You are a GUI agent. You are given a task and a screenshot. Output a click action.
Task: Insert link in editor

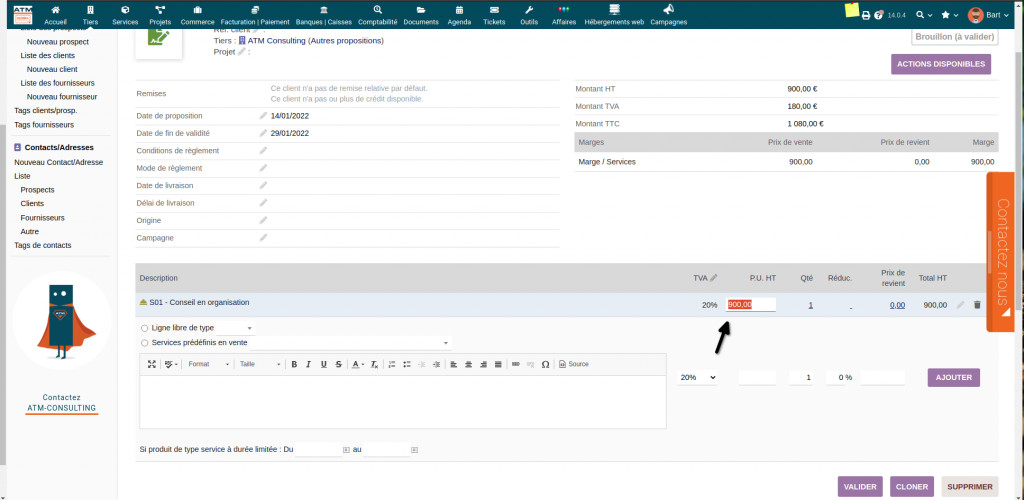click(515, 364)
